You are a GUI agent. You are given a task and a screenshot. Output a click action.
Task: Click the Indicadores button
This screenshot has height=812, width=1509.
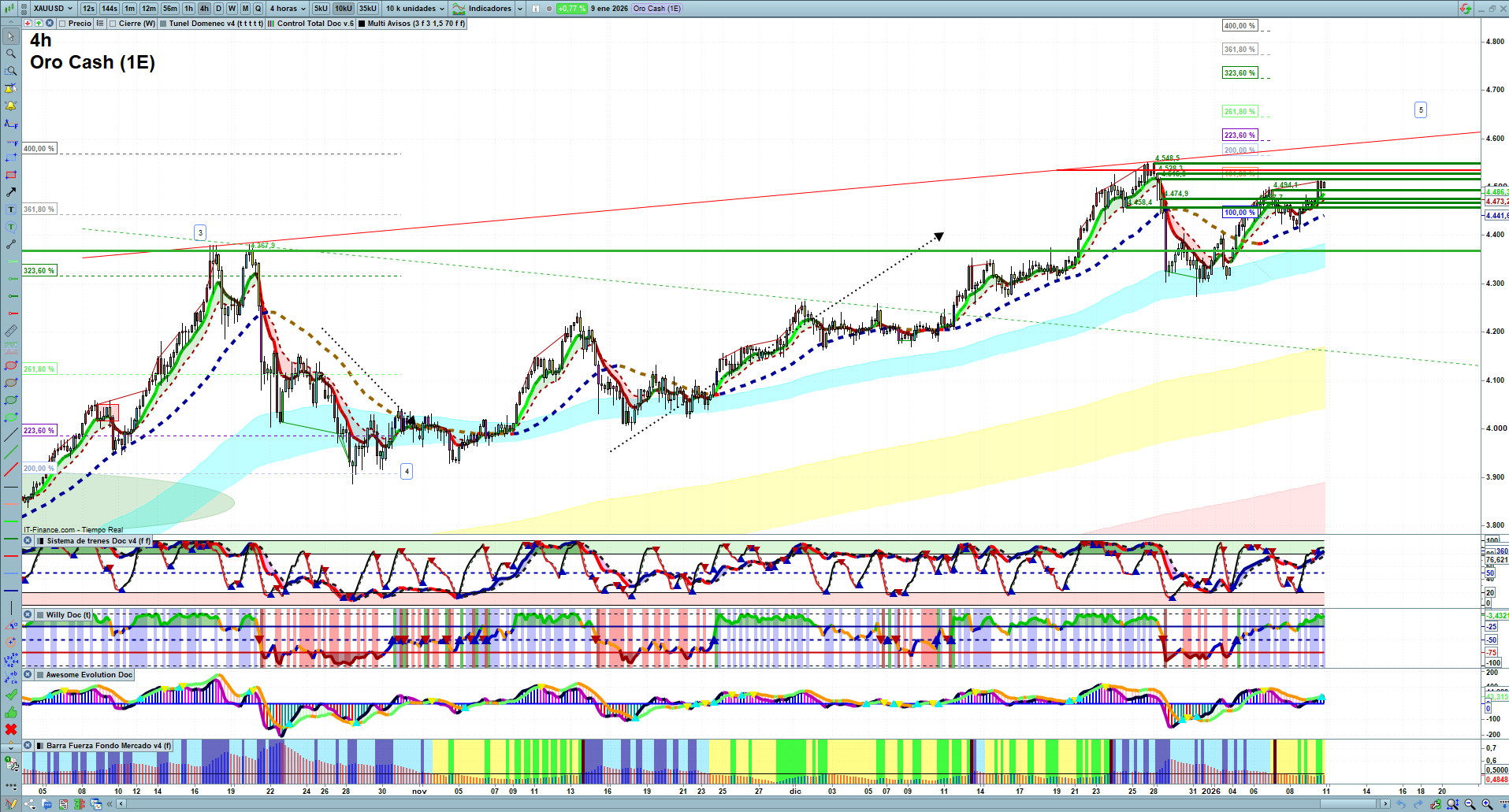pyautogui.click(x=489, y=9)
